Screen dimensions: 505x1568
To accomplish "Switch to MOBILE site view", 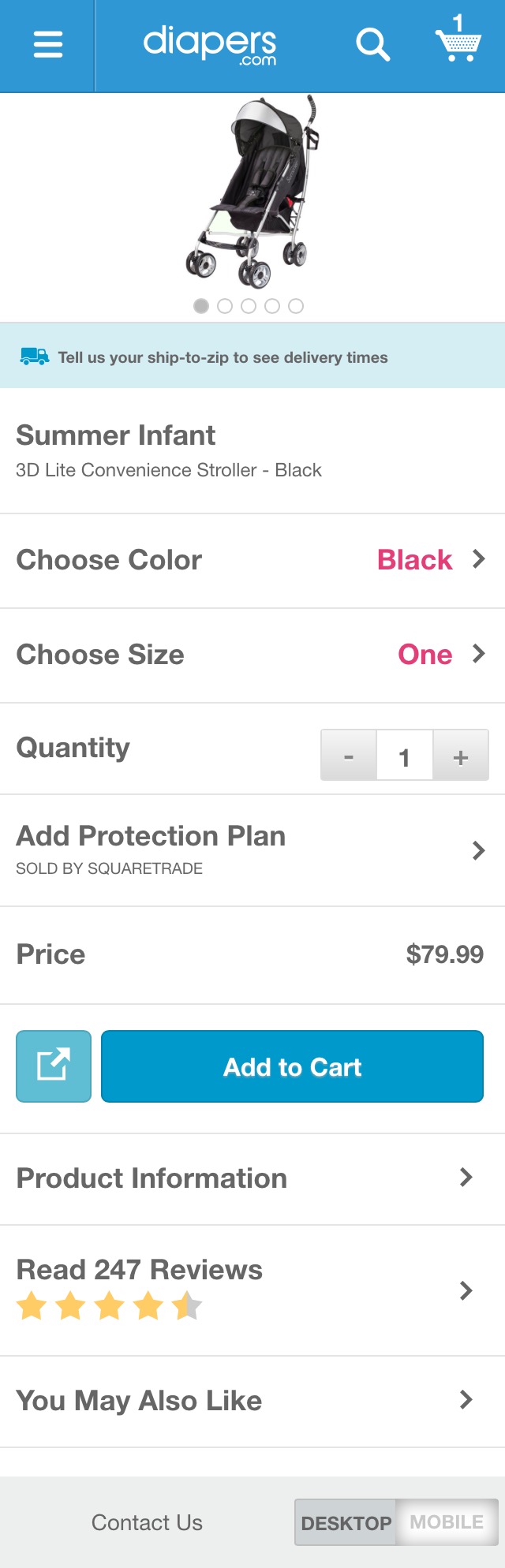I will (x=447, y=1522).
